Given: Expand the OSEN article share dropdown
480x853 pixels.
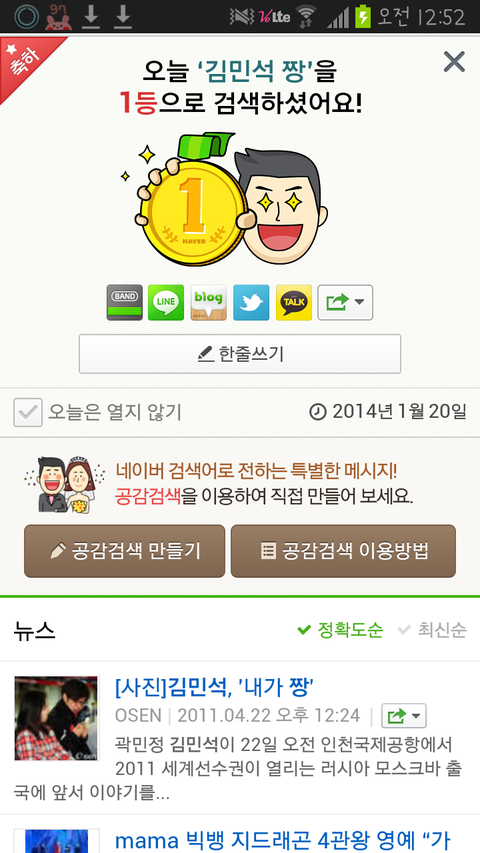Looking at the screenshot, I should 404,716.
